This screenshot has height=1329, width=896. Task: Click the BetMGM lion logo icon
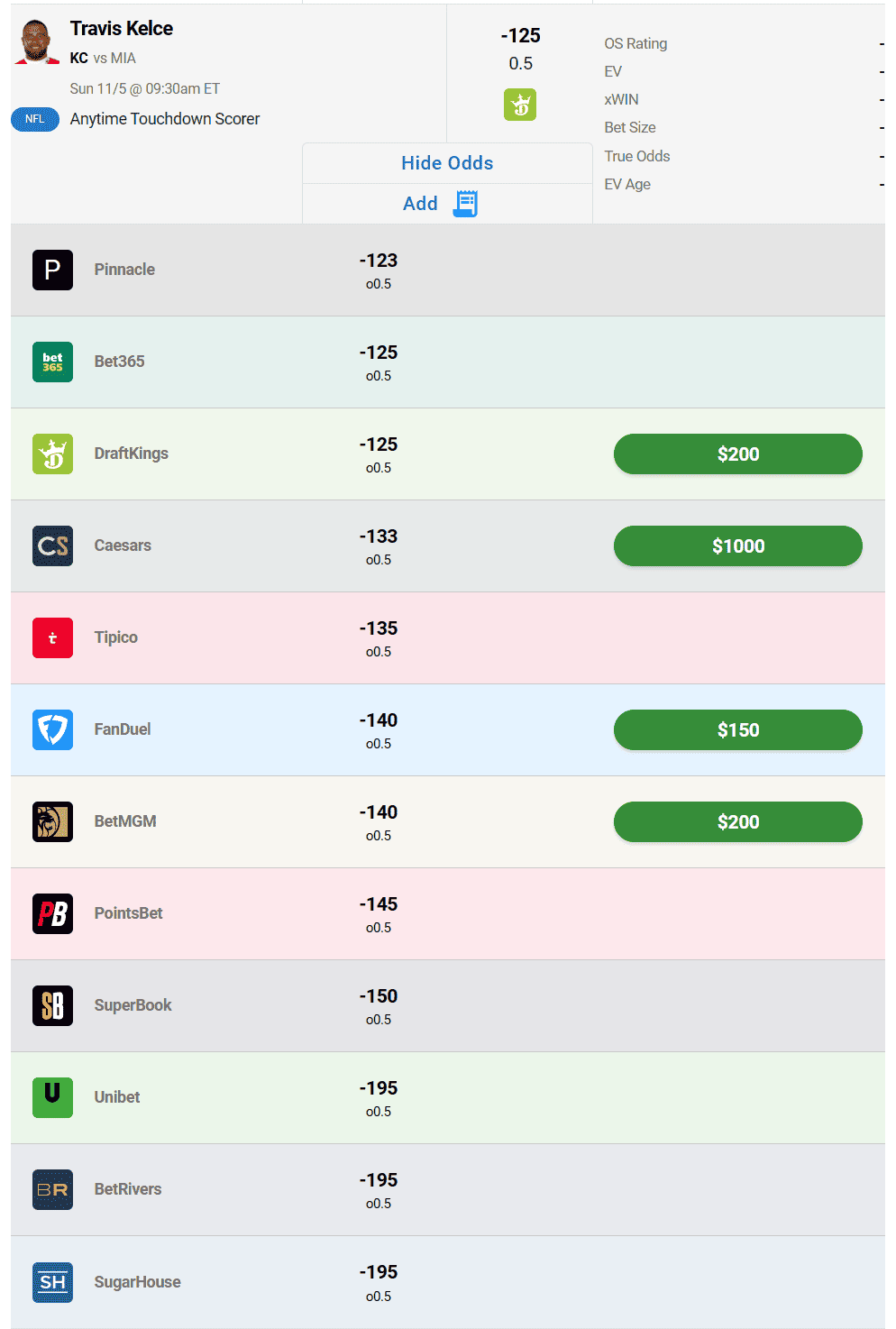(x=52, y=821)
